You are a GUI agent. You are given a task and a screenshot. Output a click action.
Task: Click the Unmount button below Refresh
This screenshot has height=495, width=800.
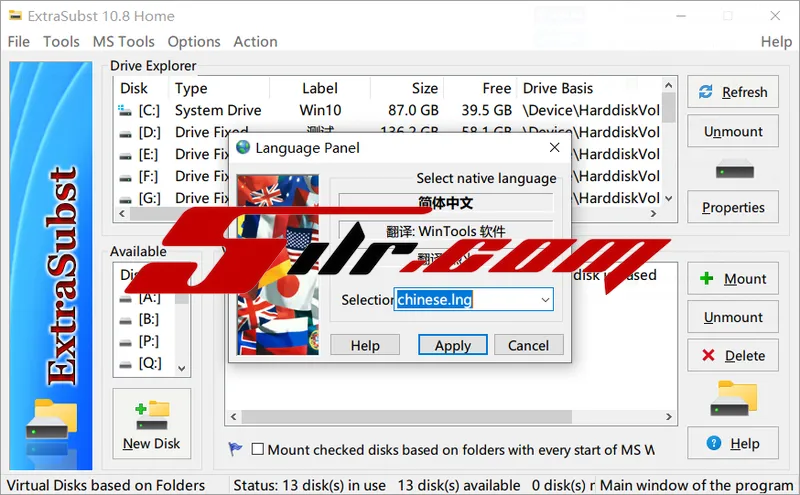click(x=733, y=131)
